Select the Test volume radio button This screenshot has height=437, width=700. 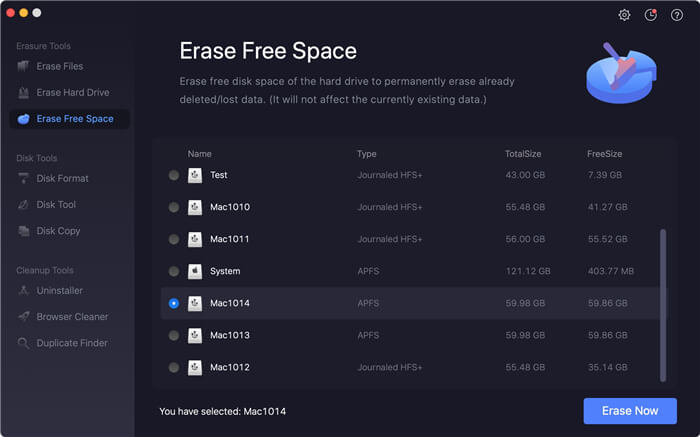pyautogui.click(x=174, y=175)
